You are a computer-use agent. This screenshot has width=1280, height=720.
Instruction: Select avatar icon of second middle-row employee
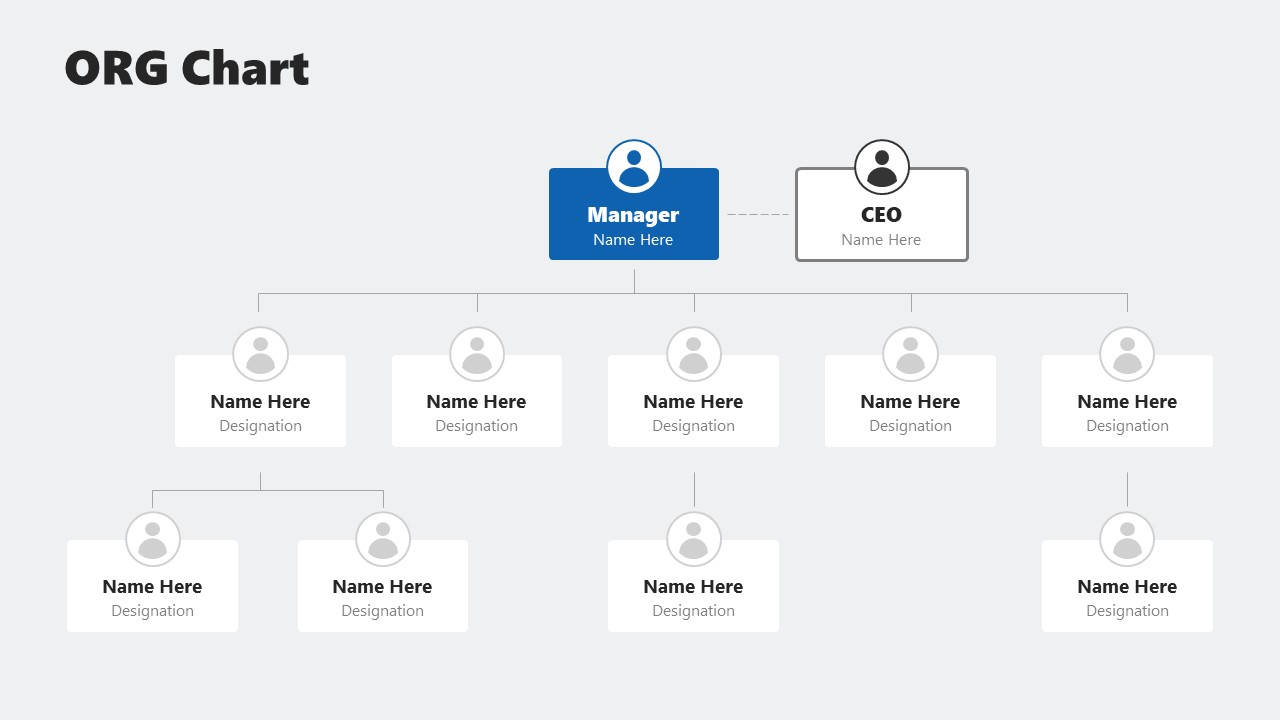pos(477,354)
